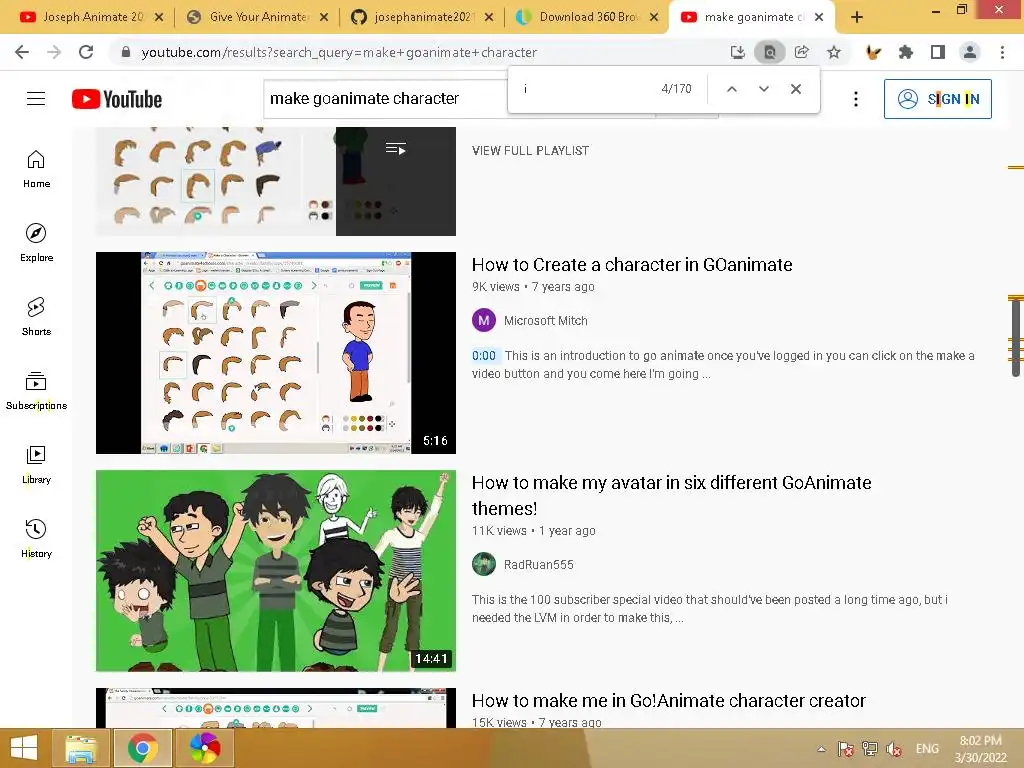
Task: Open the YouTube hamburger guide menu
Action: (x=36, y=99)
